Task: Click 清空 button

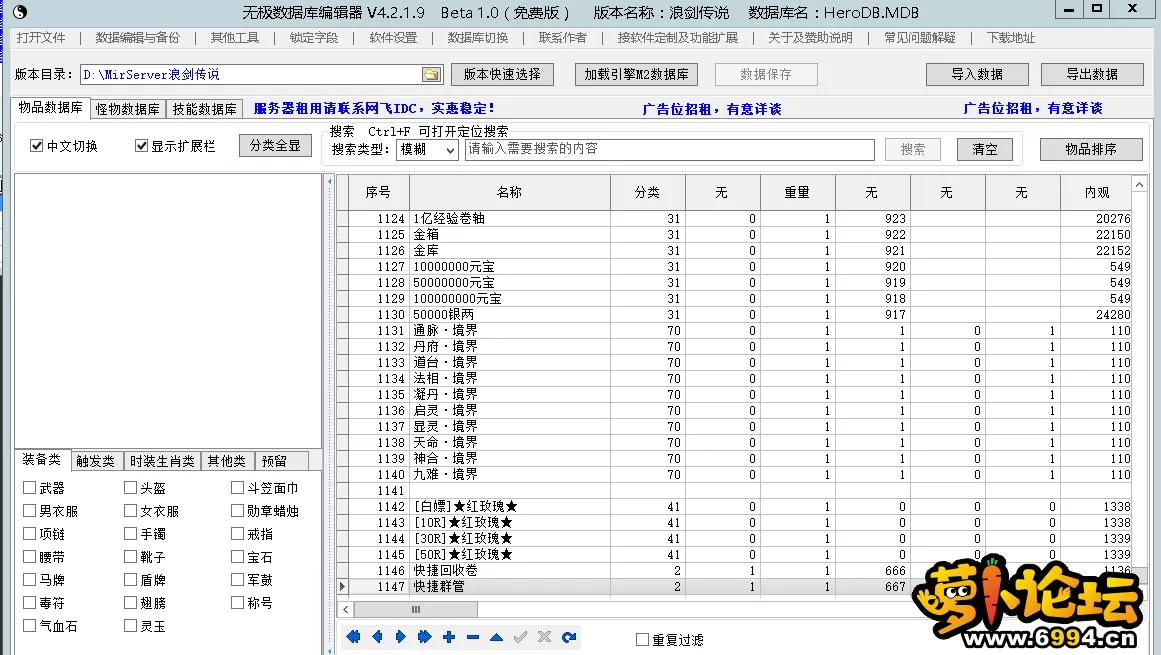Action: pyautogui.click(x=985, y=150)
